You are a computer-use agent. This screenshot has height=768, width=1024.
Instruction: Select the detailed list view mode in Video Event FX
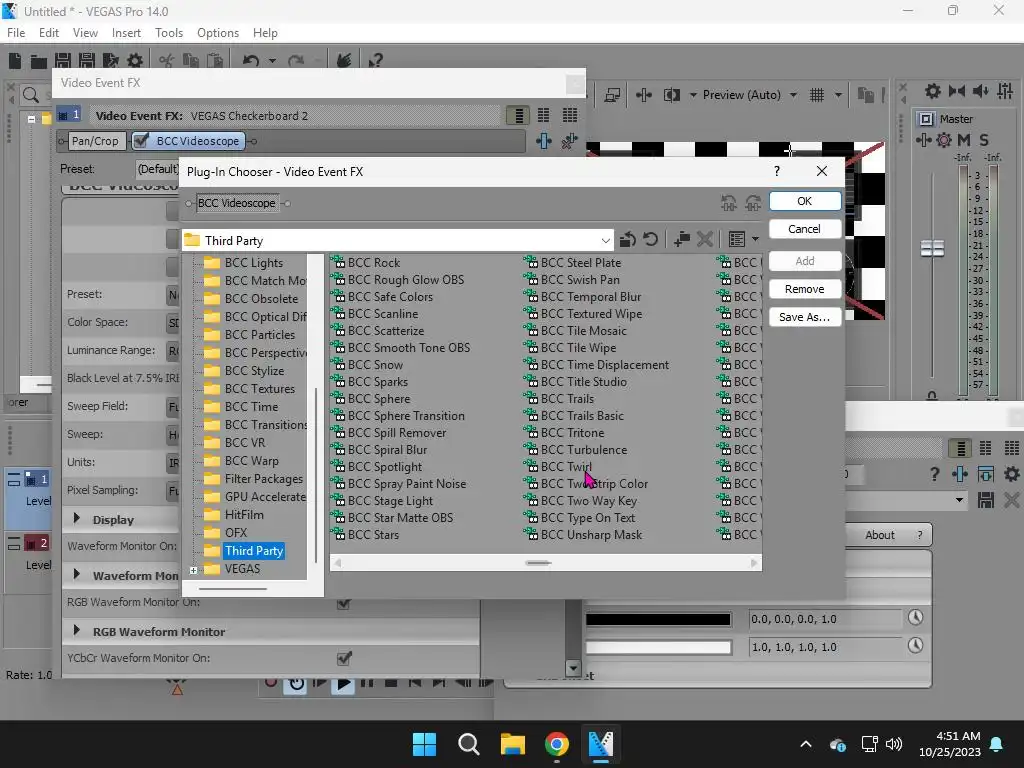pos(519,116)
